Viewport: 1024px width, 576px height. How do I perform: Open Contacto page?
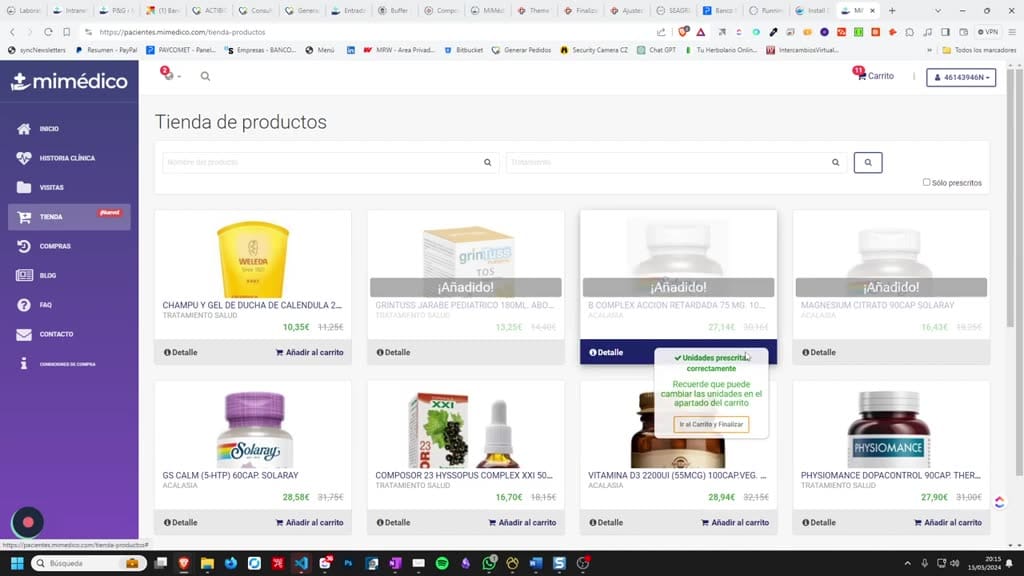69,334
